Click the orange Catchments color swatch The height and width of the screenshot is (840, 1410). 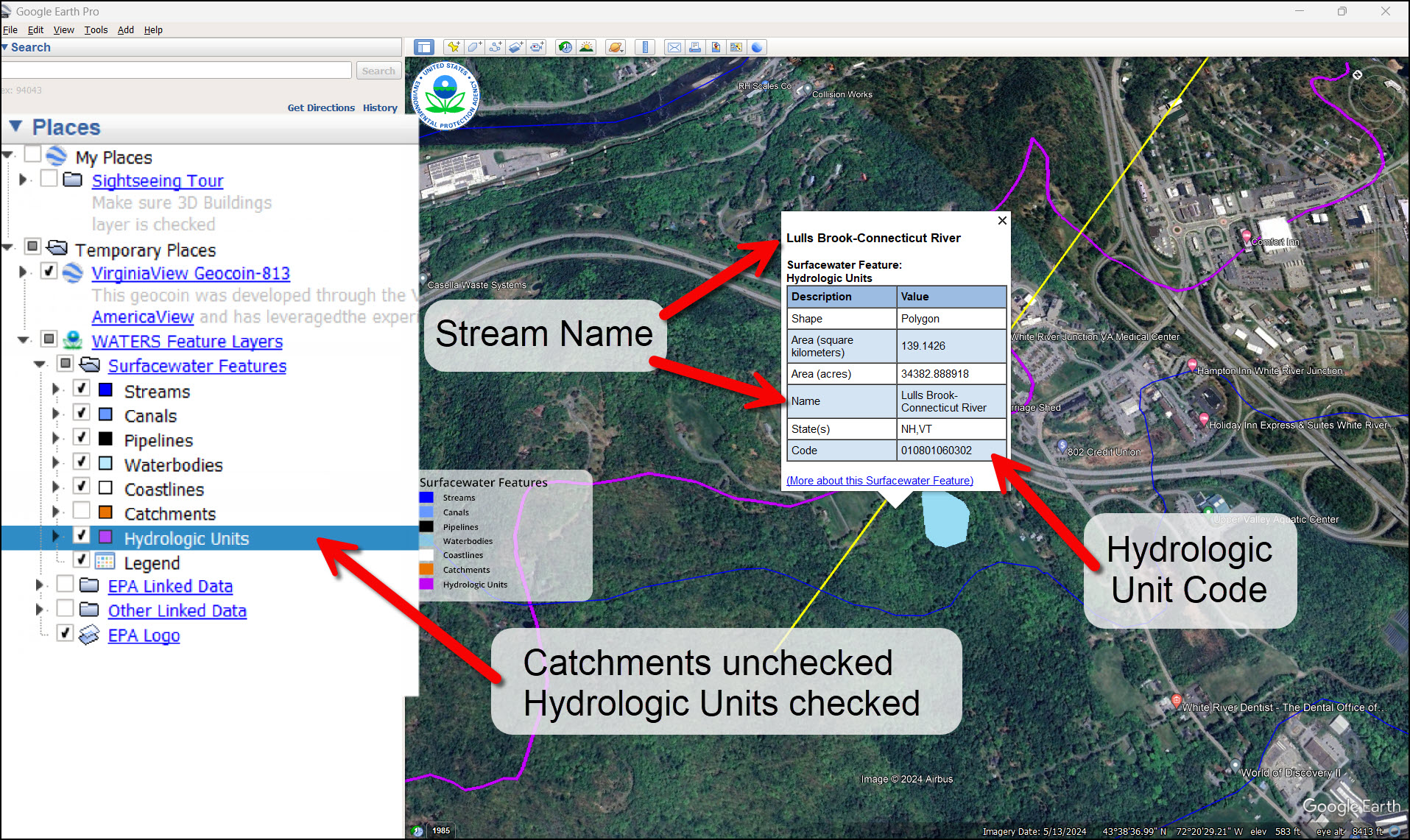[106, 512]
